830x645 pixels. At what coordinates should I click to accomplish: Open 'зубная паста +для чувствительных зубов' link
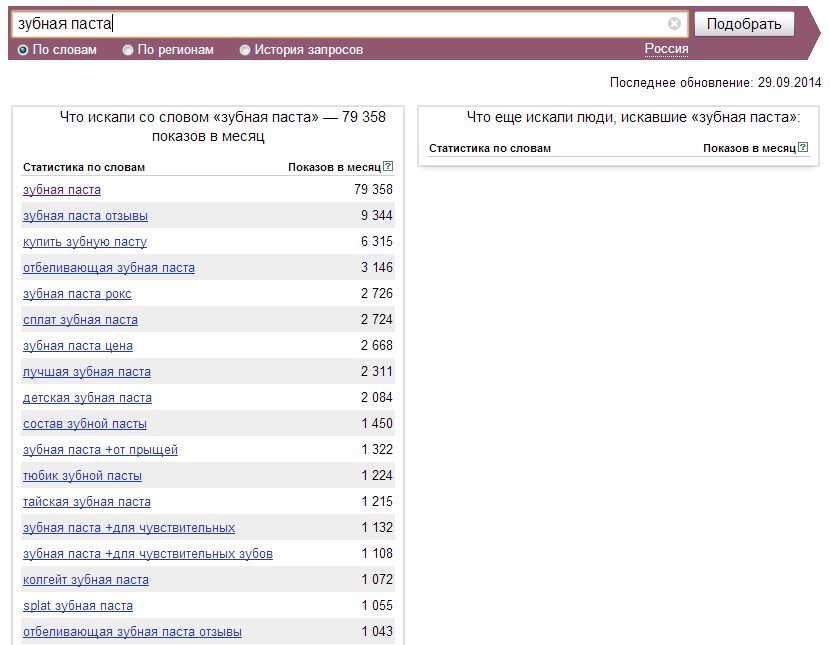click(x=148, y=553)
